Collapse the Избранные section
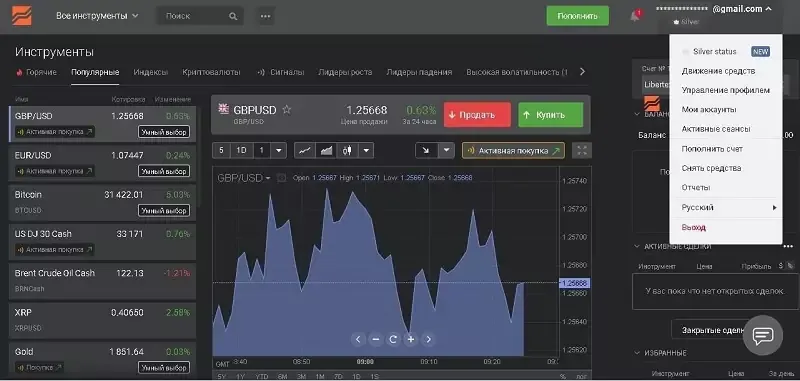 637,352
